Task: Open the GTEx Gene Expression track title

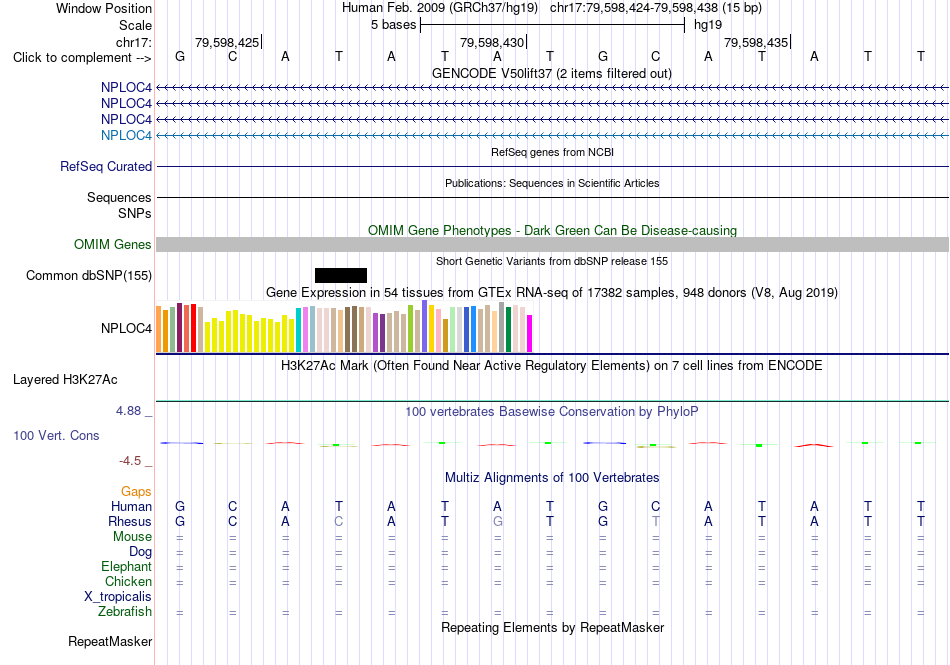Action: (552, 293)
